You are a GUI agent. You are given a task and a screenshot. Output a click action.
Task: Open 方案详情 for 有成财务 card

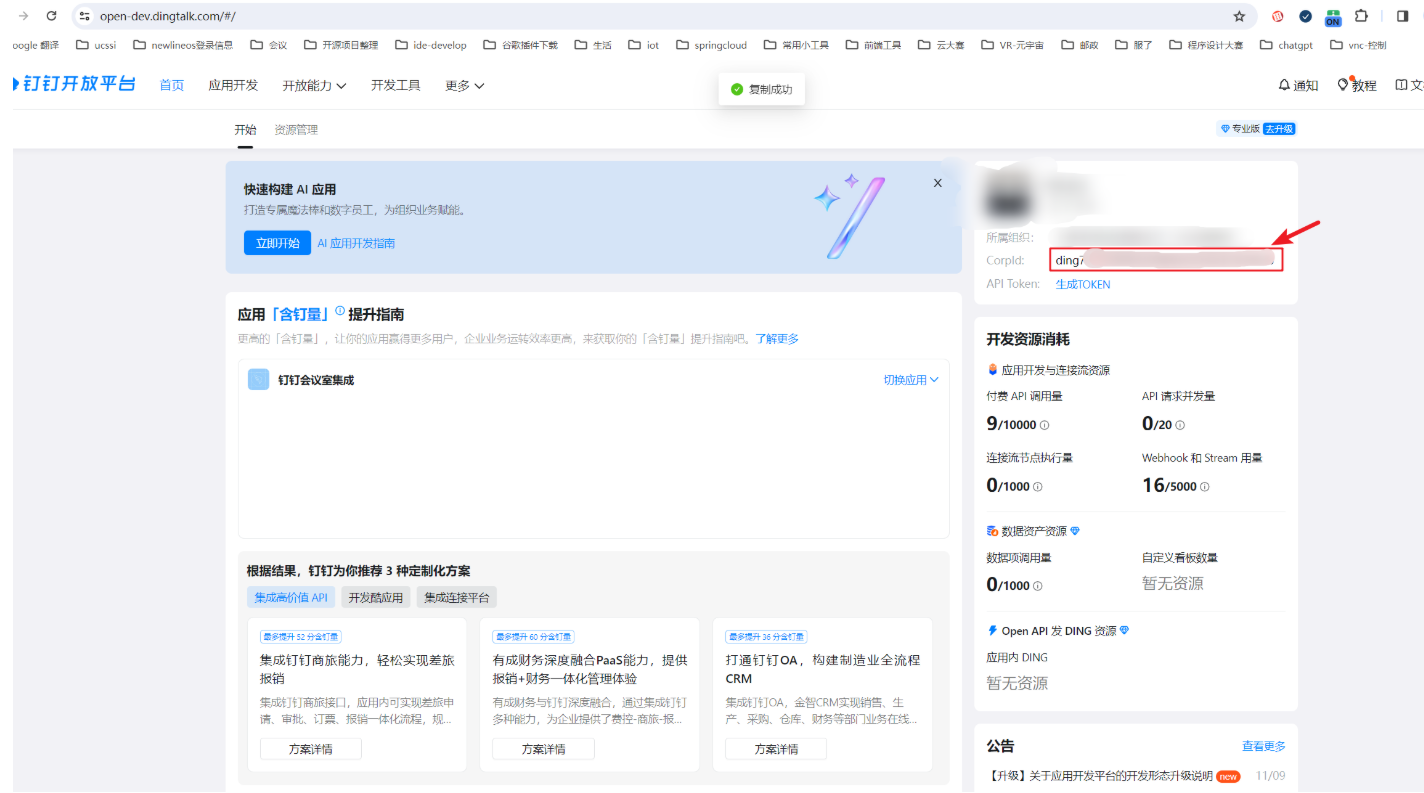(543, 749)
